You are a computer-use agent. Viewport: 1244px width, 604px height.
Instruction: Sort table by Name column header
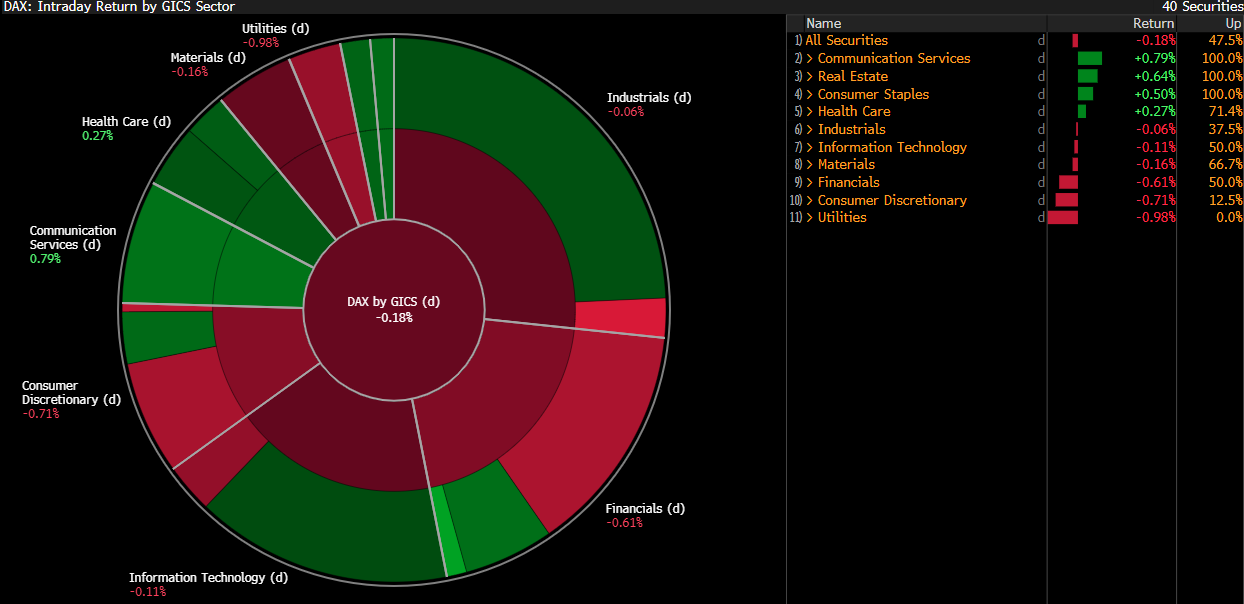pos(824,23)
